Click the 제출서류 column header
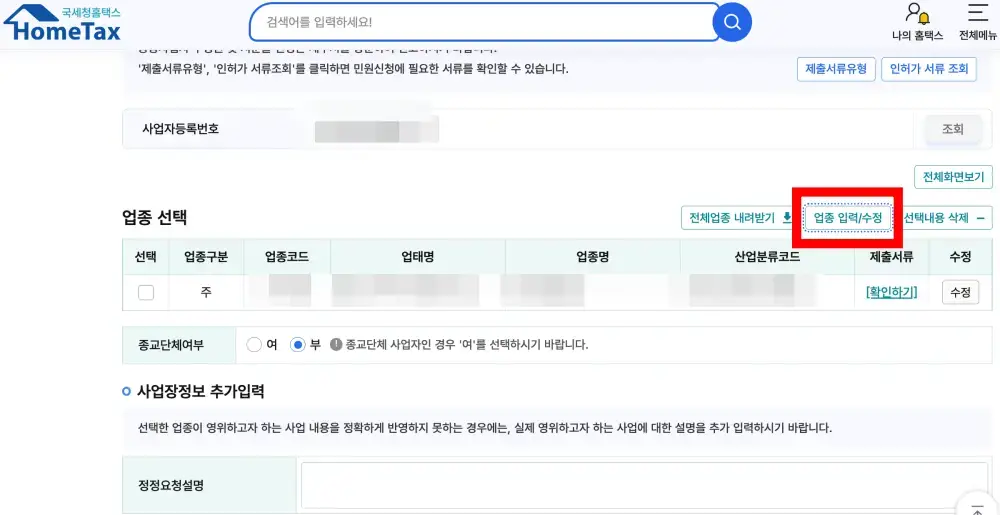Image resolution: width=1000 pixels, height=515 pixels. pyautogui.click(x=892, y=257)
